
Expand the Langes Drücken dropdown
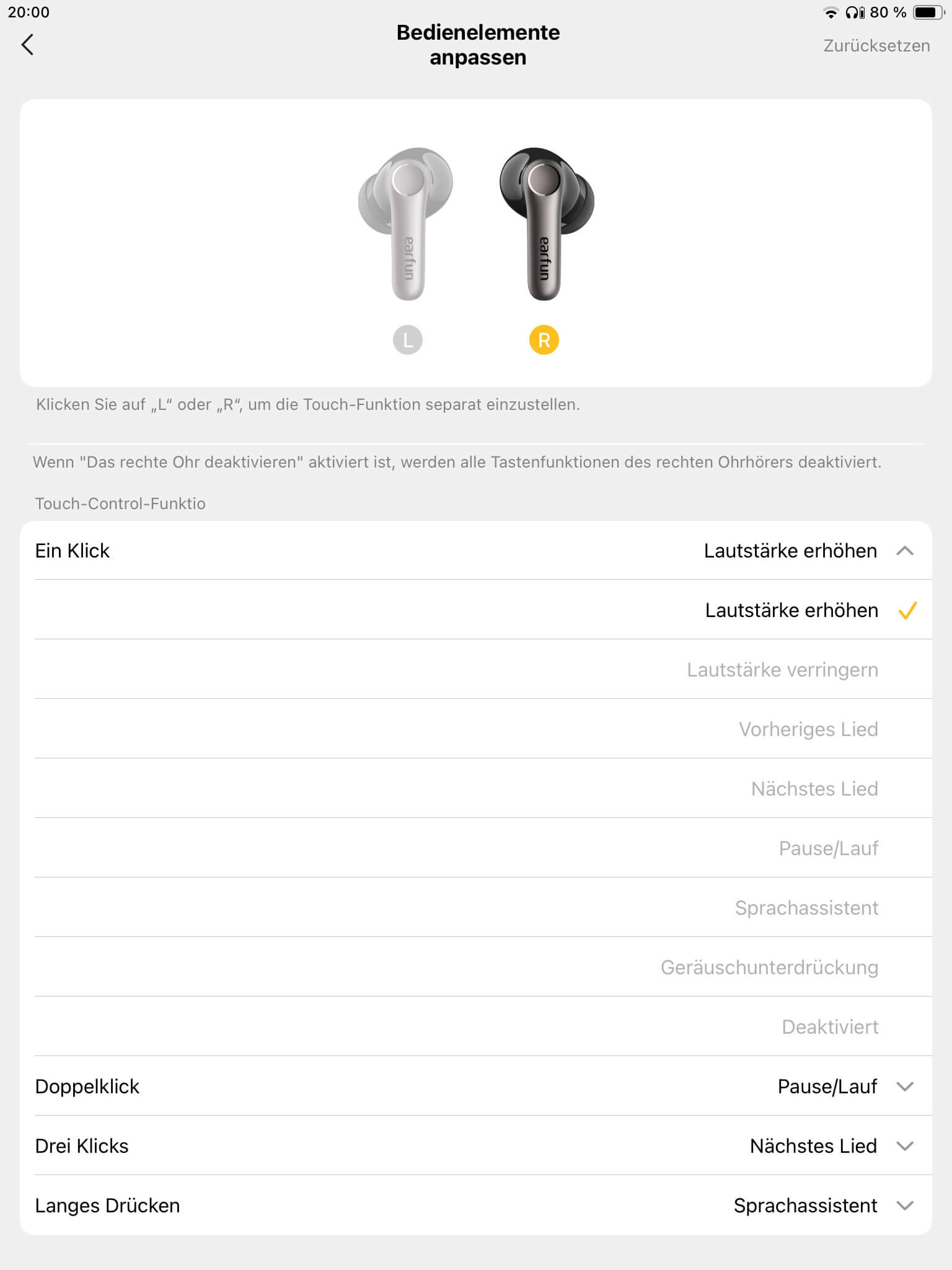pyautogui.click(x=905, y=1206)
